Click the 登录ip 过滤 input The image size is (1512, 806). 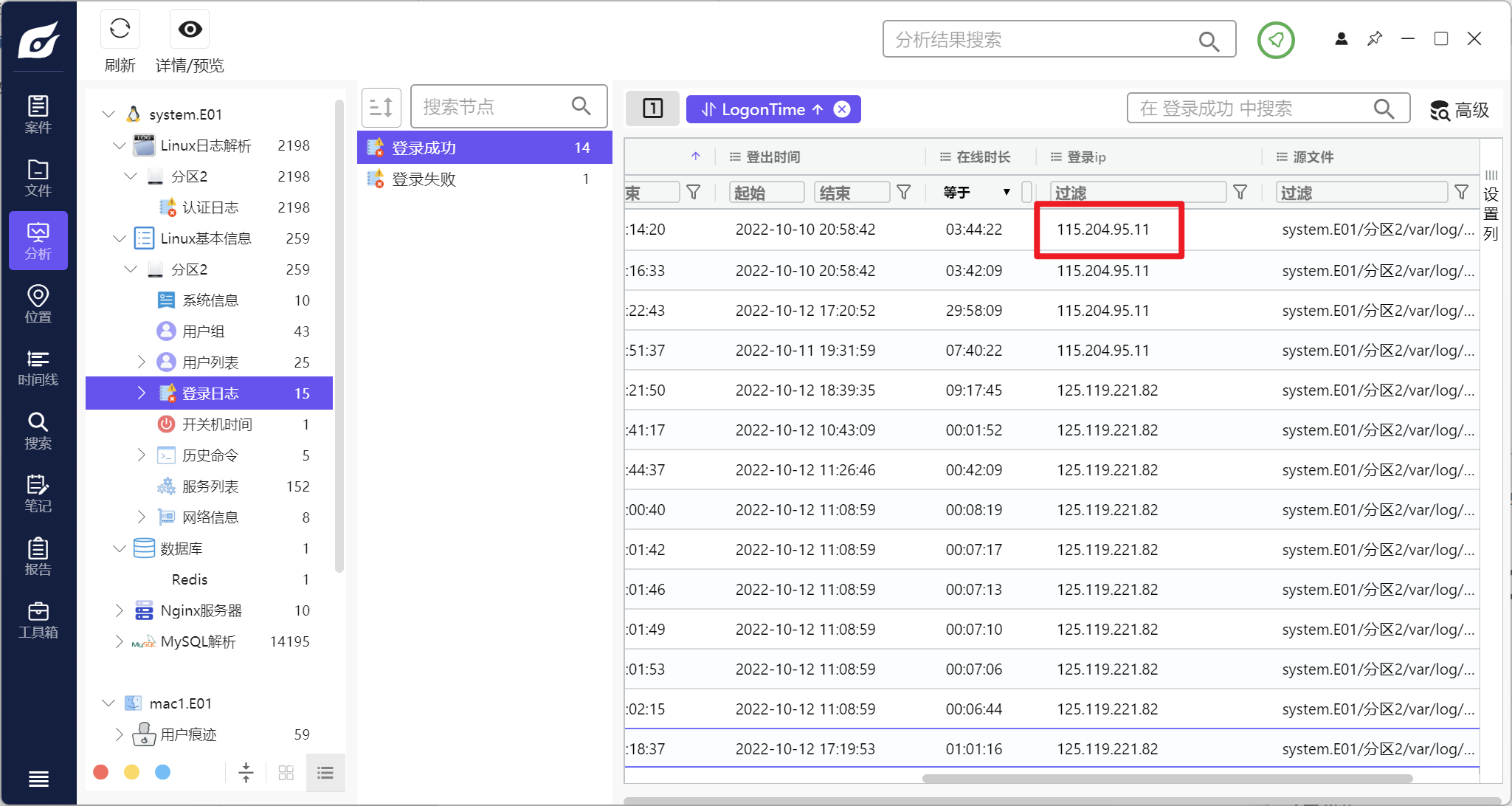click(1139, 193)
